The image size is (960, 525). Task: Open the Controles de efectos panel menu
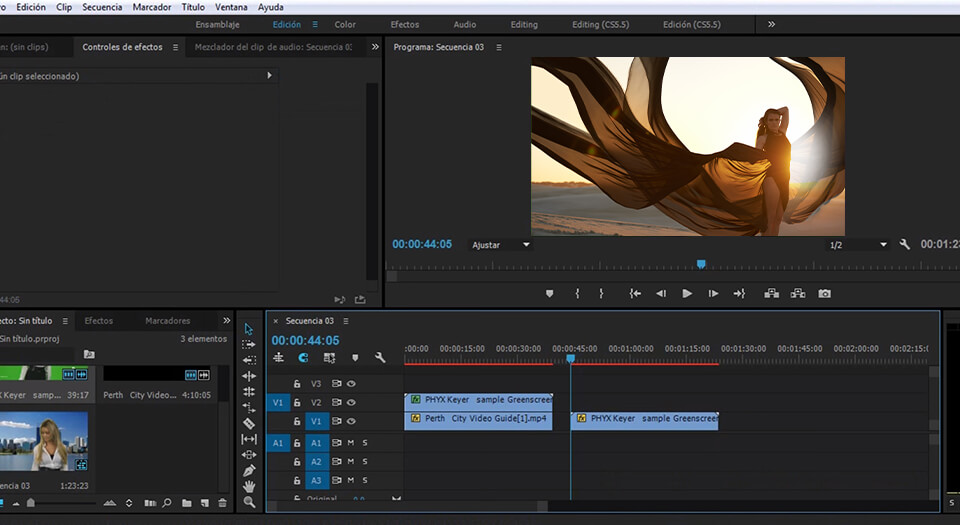tap(175, 47)
